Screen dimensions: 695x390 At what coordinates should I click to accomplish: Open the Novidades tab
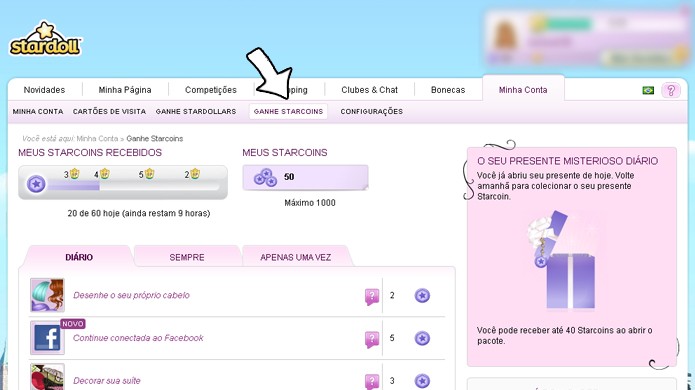click(x=44, y=90)
